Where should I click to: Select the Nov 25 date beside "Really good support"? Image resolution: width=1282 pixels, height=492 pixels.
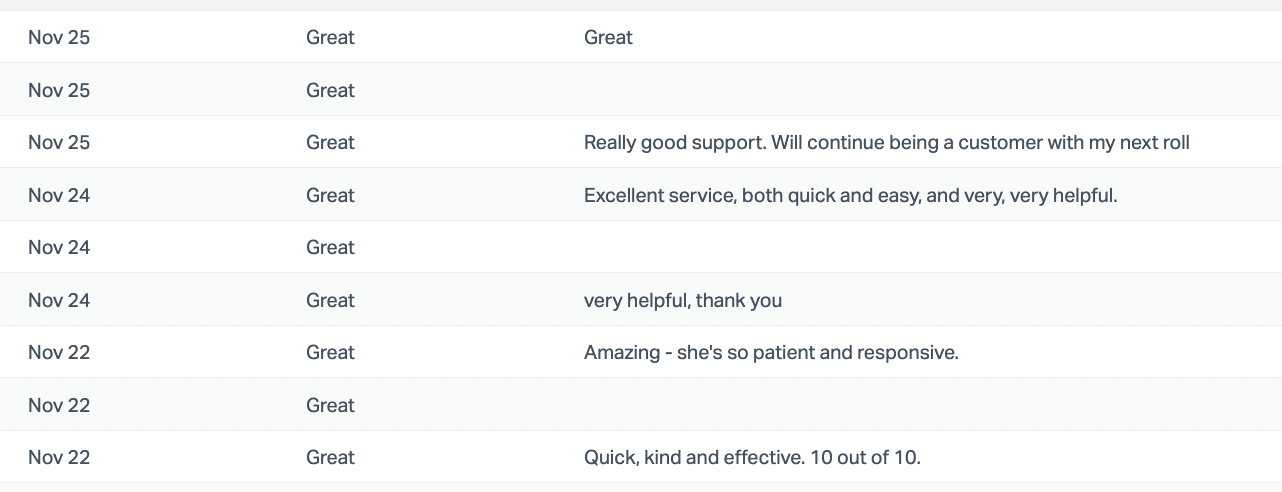click(59, 142)
